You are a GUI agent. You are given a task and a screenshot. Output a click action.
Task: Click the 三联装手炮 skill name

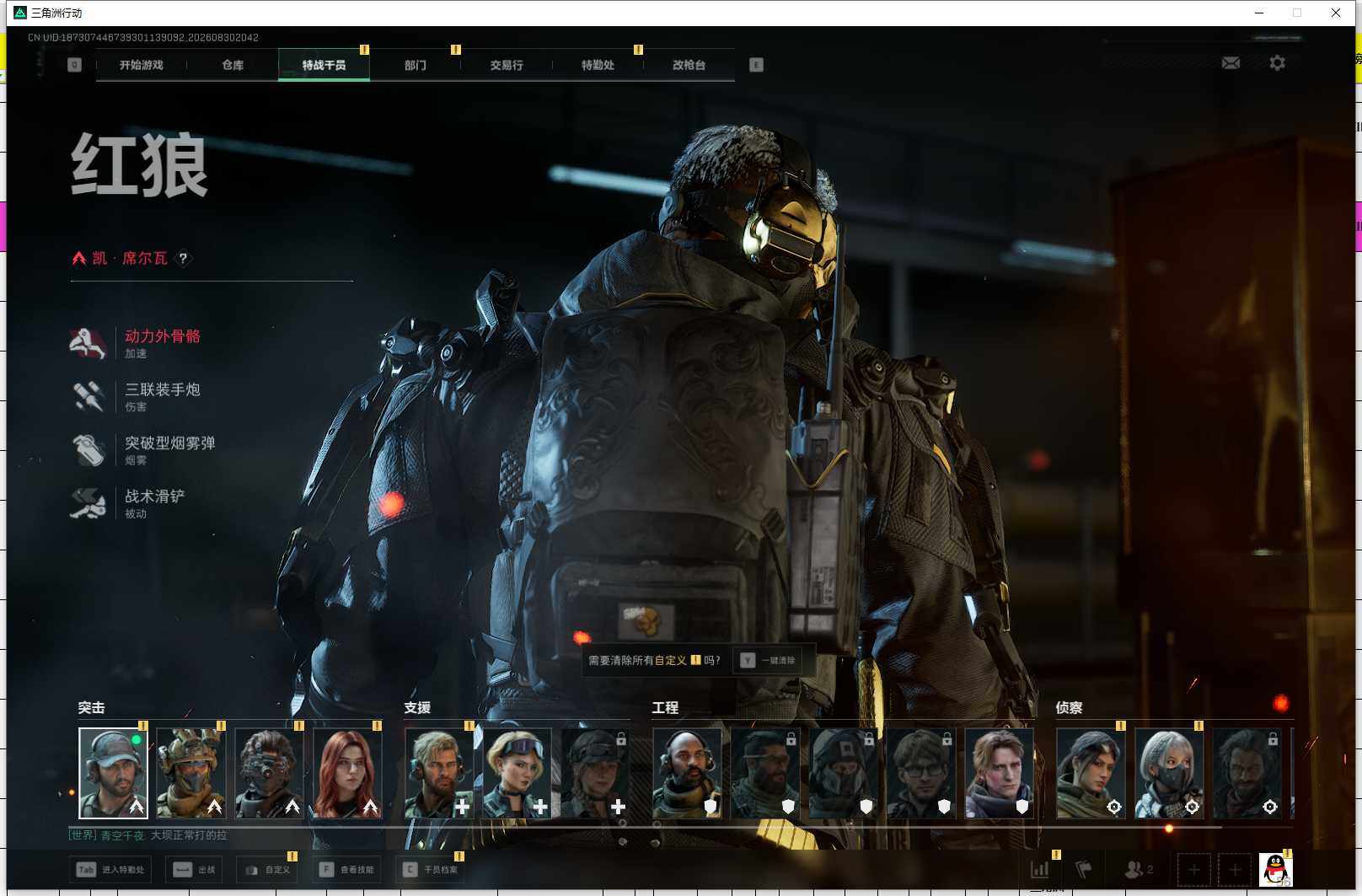[x=163, y=389]
